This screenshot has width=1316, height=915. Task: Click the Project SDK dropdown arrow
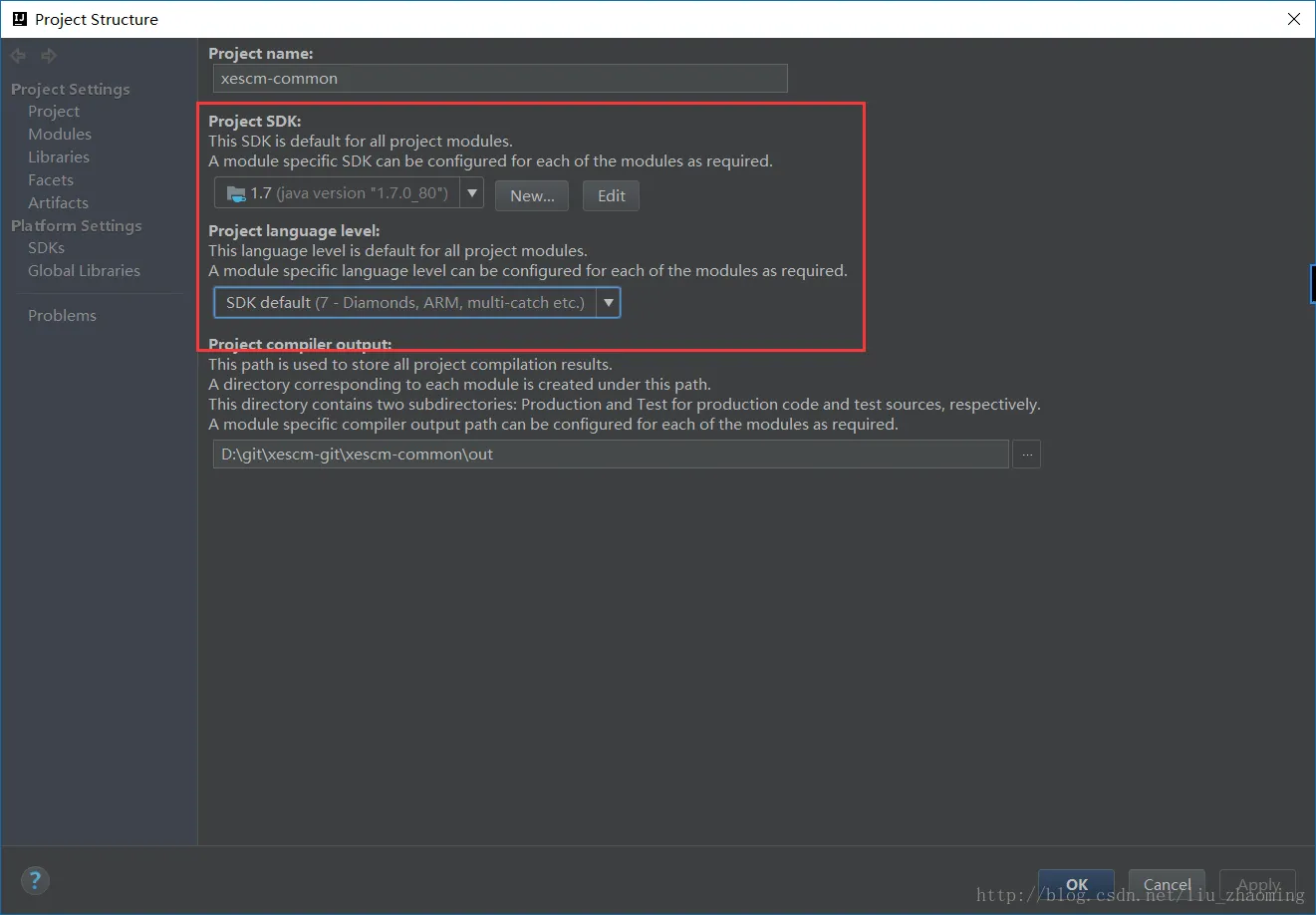click(472, 193)
